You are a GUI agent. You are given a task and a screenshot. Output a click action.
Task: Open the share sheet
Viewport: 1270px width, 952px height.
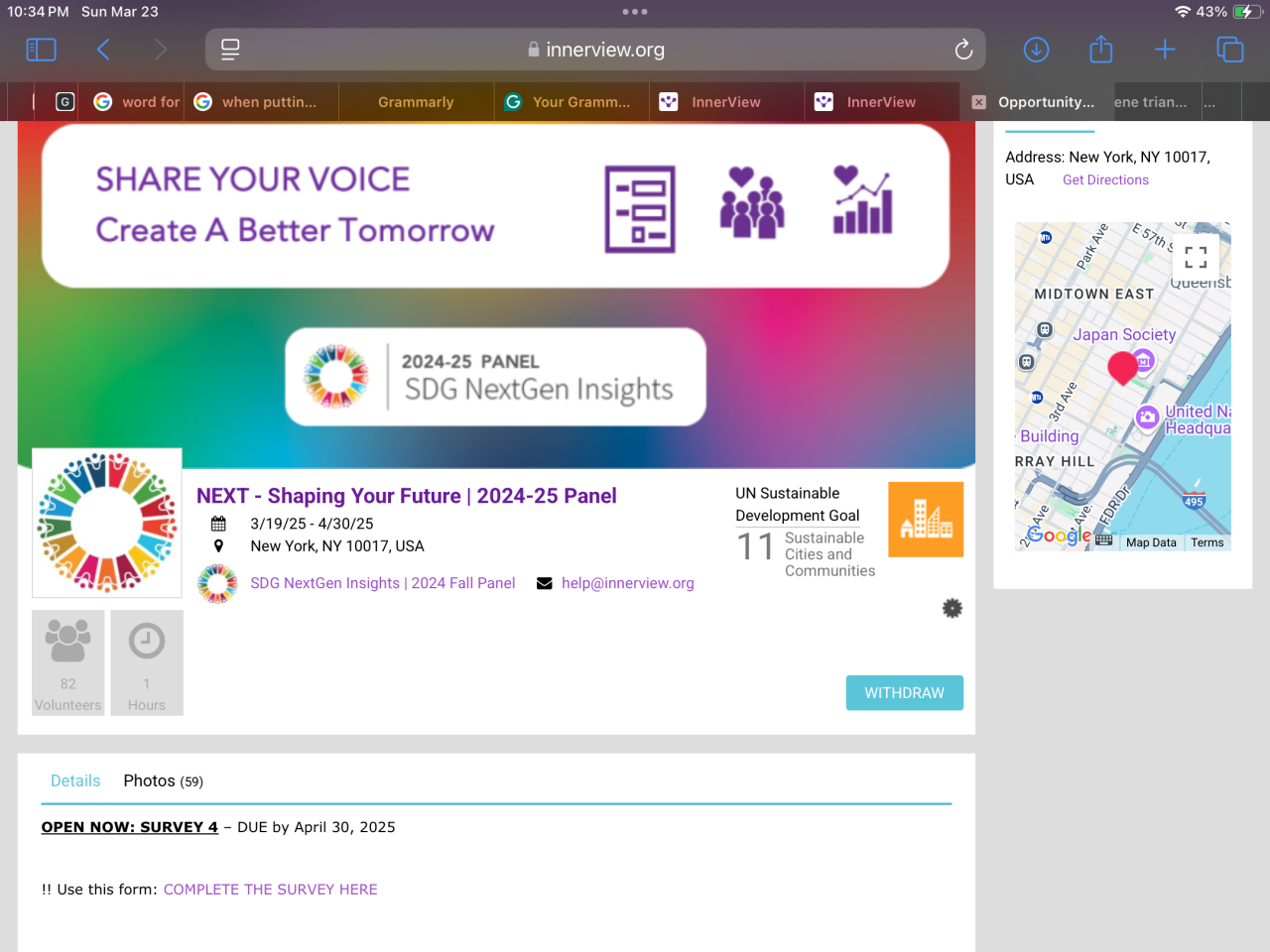pos(1101,49)
